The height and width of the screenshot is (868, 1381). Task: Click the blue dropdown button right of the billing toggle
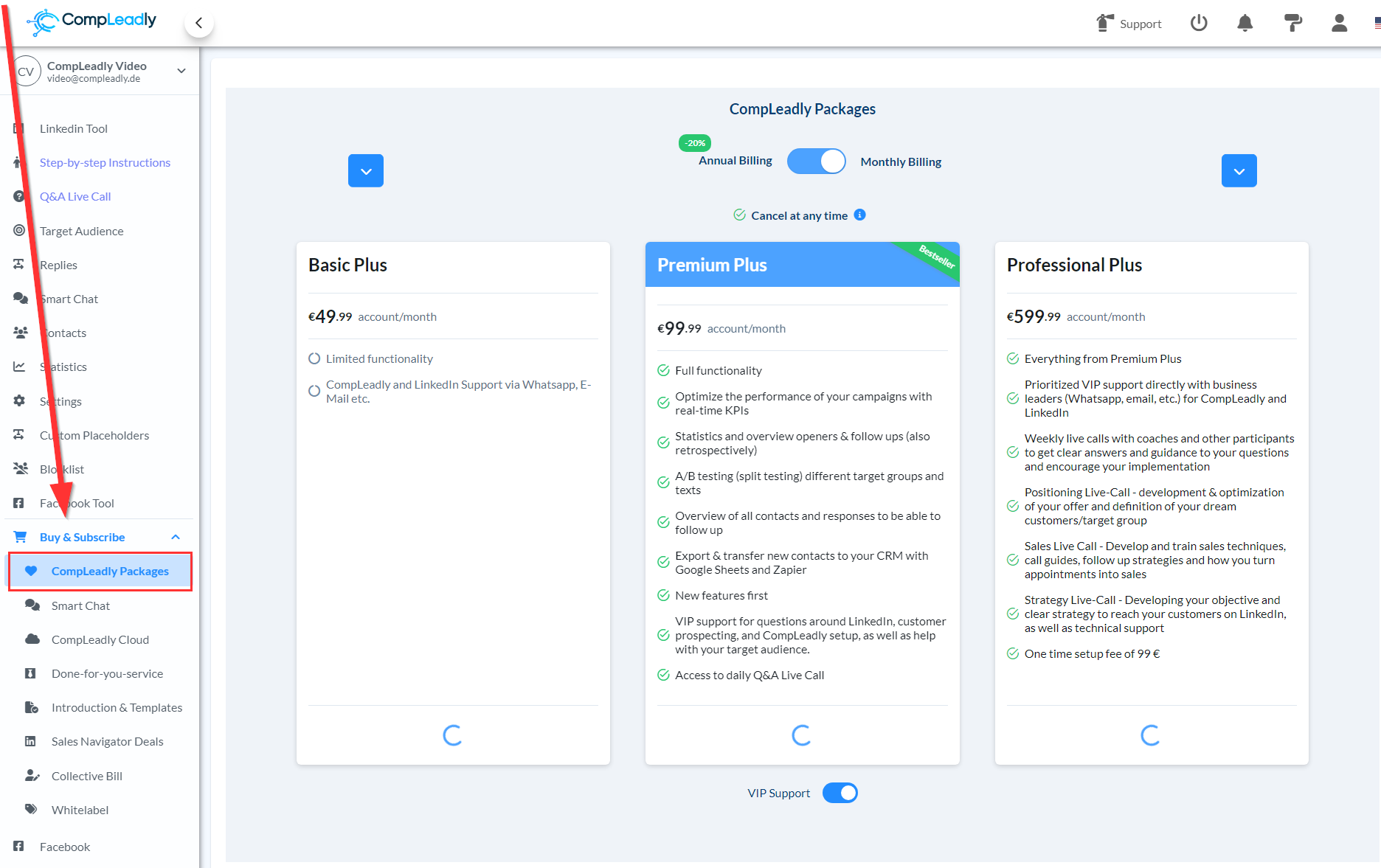1239,170
